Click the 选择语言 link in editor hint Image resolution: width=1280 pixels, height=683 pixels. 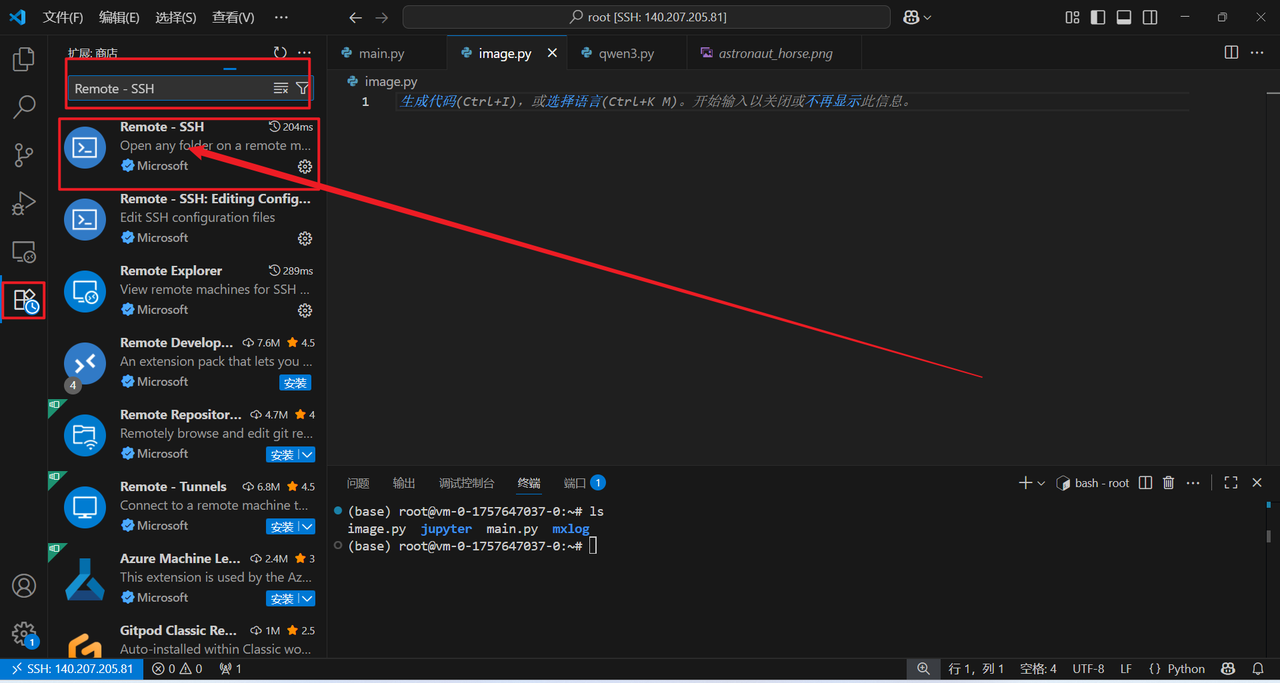575,102
